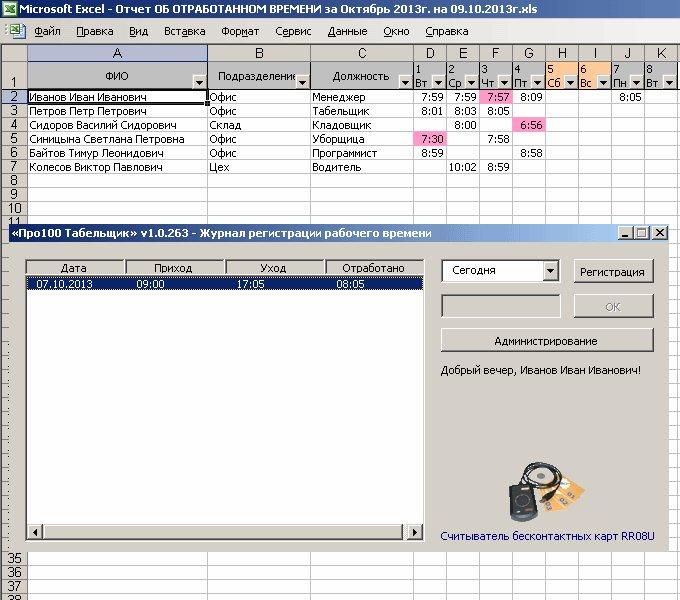Select the cell Колесов Виктор Павлович
The width and height of the screenshot is (680, 600).
(x=118, y=167)
